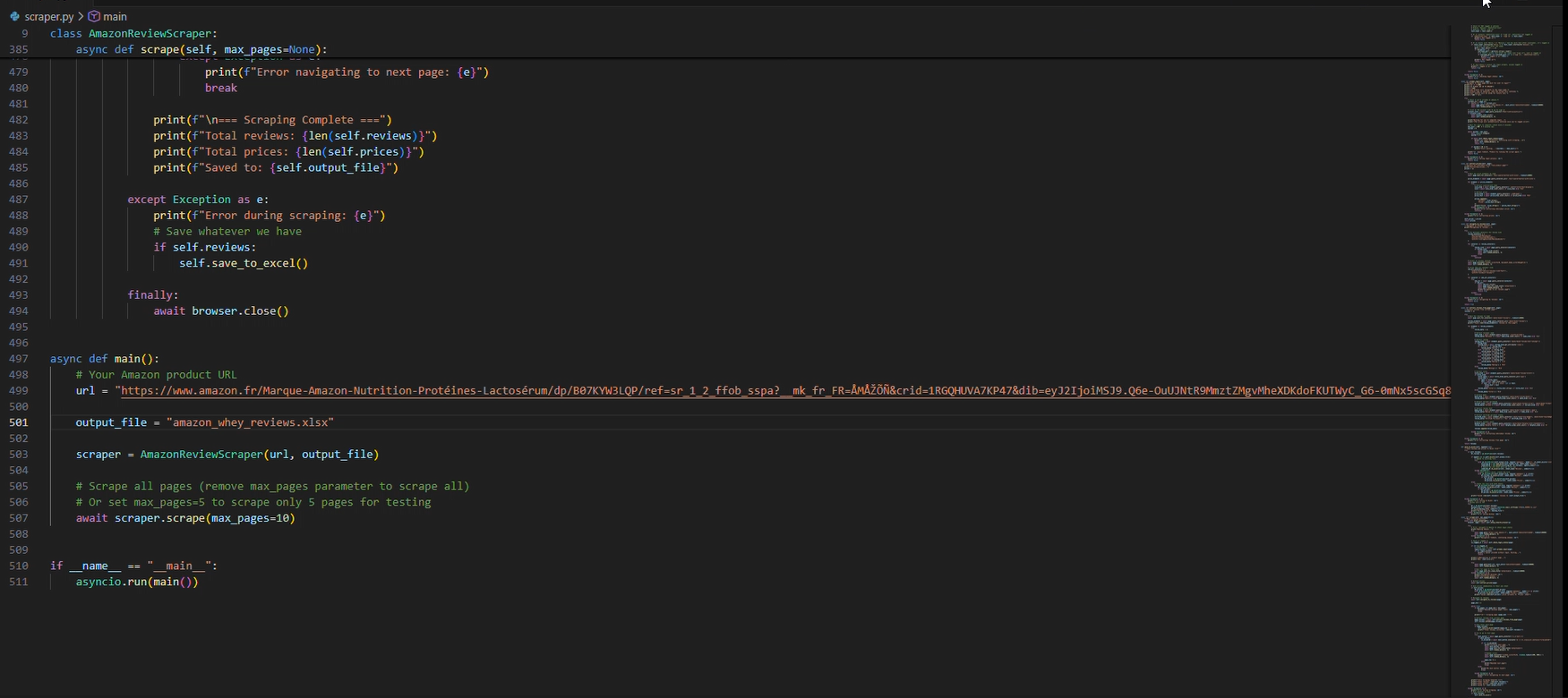Click the 'Saved to:' print statement

click(276, 167)
